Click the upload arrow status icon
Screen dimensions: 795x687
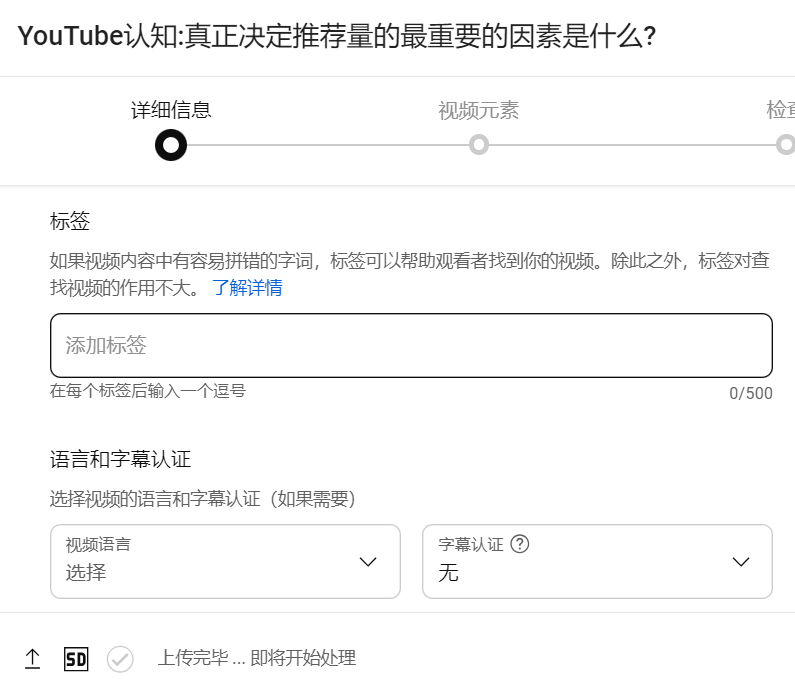coord(32,658)
